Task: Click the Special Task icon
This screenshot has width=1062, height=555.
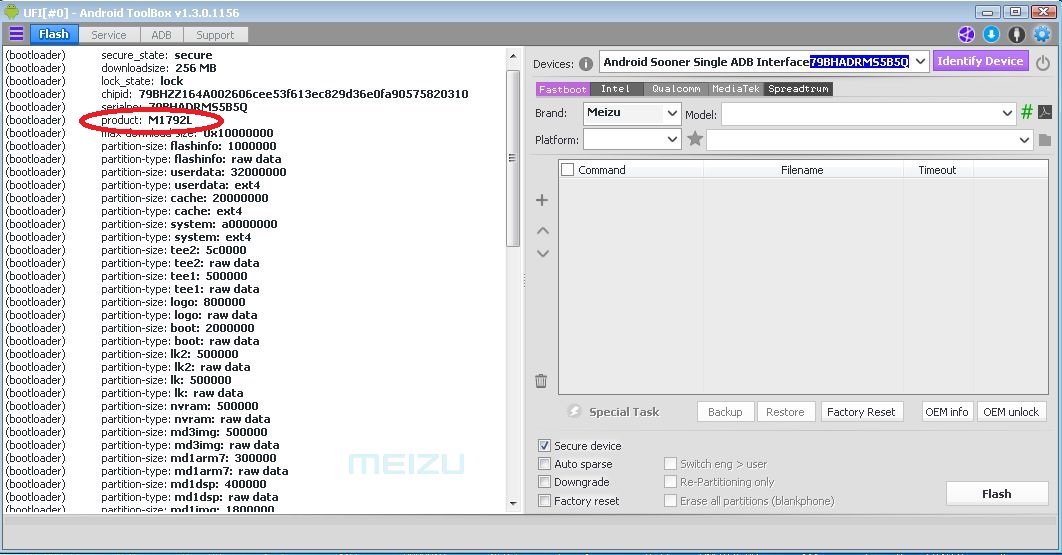Action: (574, 411)
